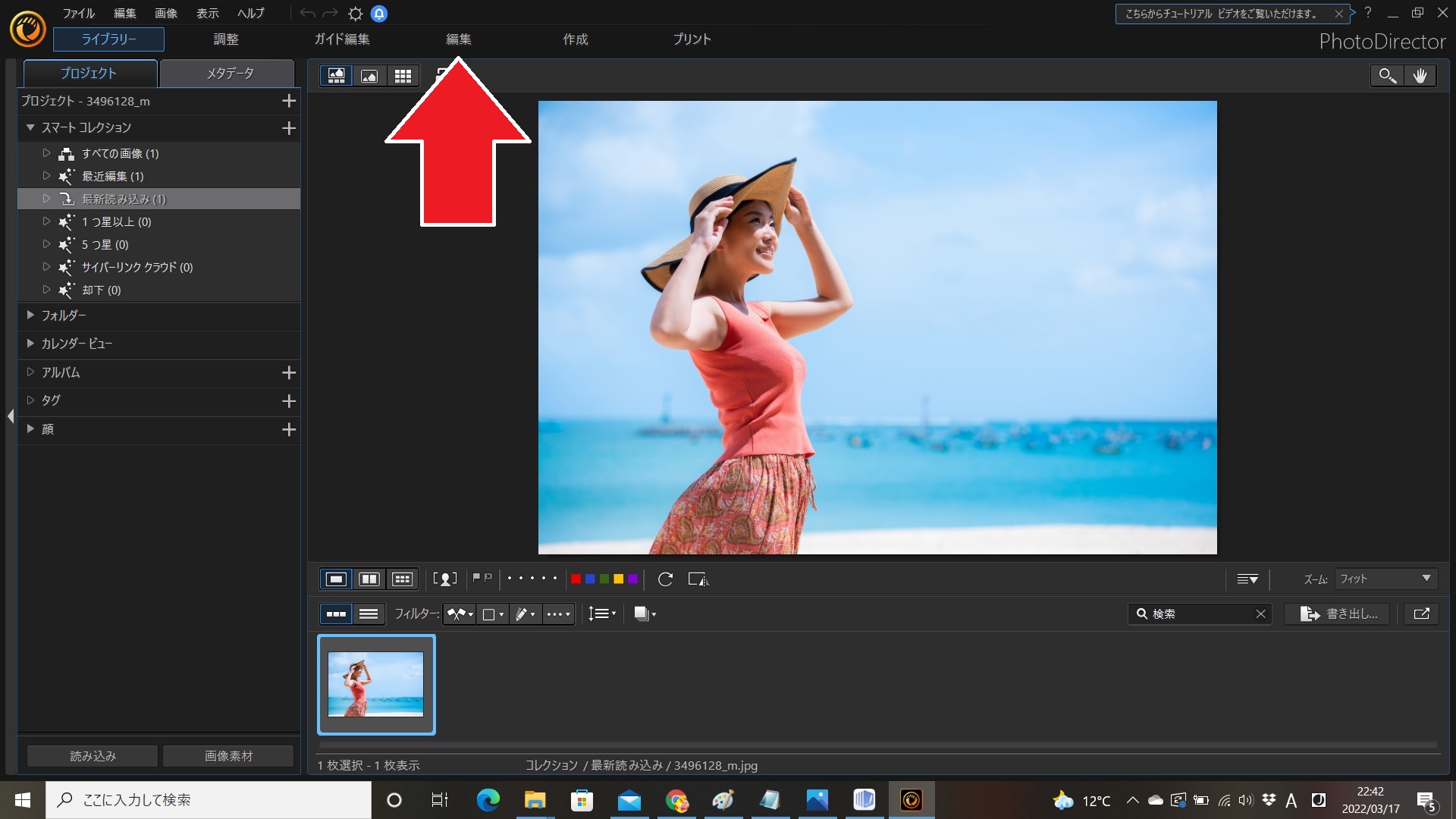The height and width of the screenshot is (819, 1456).
Task: Select the 3496128_m.jpg thumbnail in filmstrip
Action: [376, 684]
